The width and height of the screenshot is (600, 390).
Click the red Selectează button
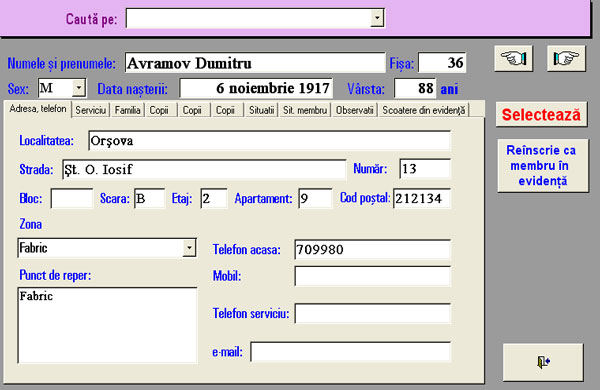[541, 114]
